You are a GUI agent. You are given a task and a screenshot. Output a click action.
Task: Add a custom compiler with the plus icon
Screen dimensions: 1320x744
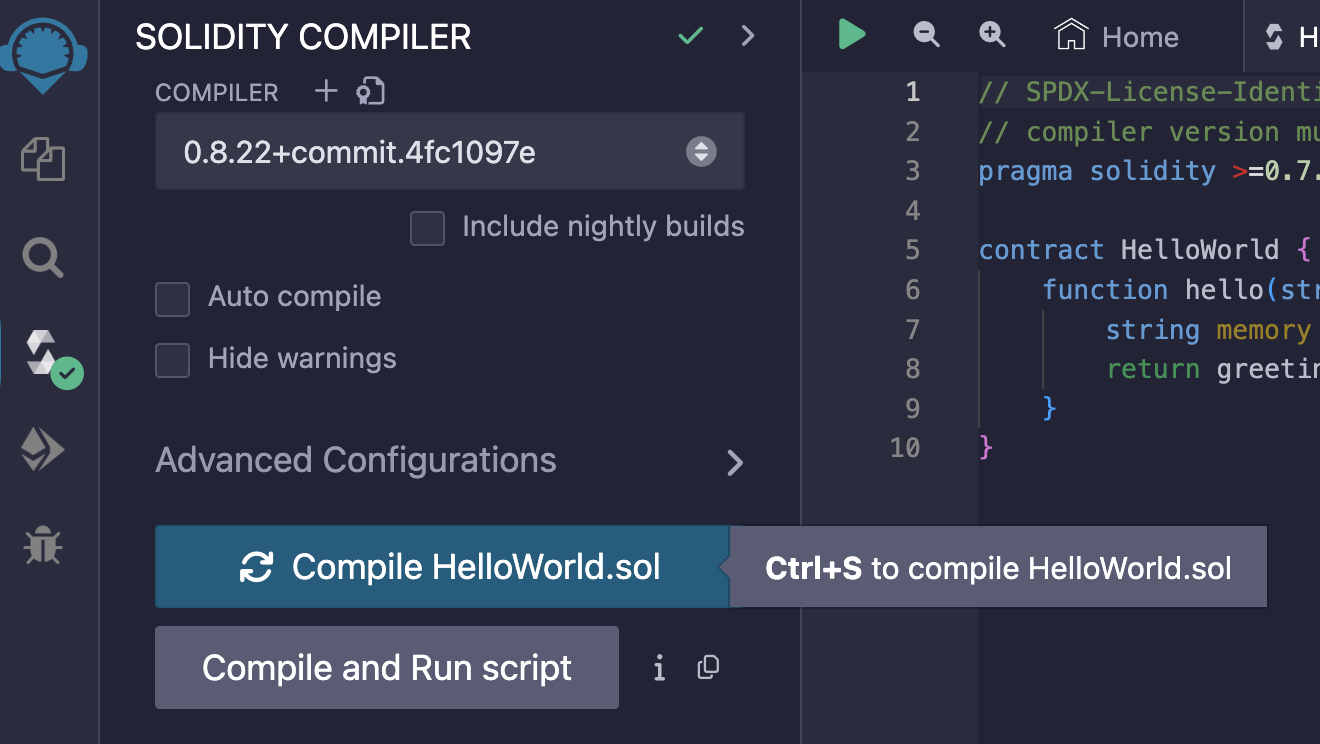click(326, 91)
